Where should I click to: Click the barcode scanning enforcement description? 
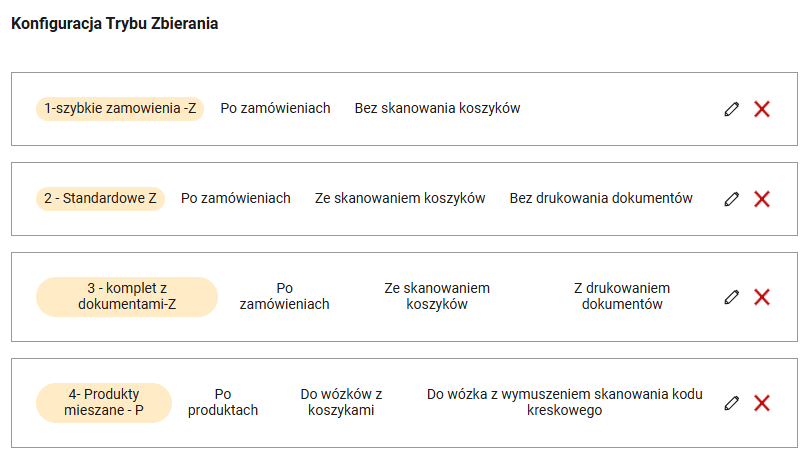564,402
